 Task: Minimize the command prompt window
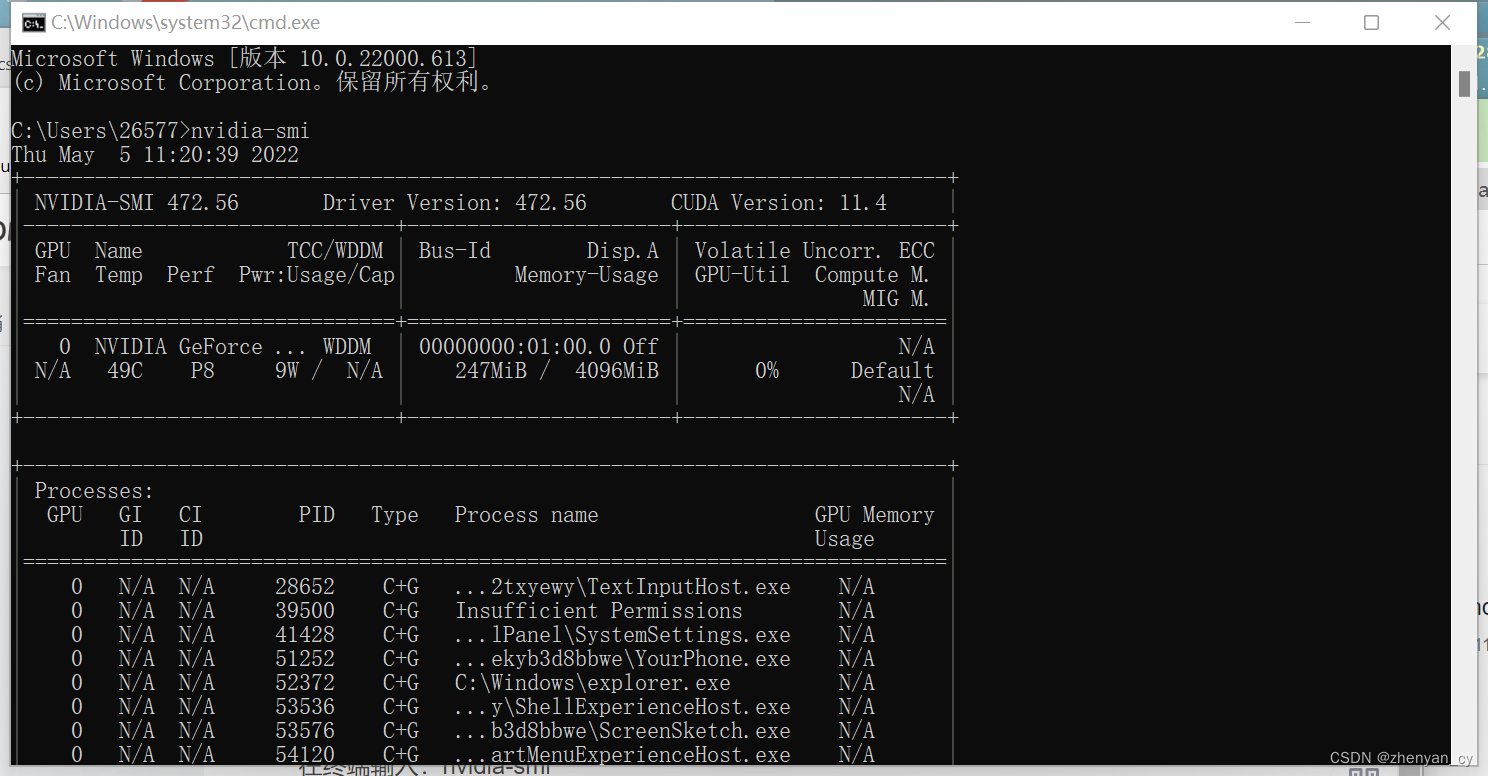pyautogui.click(x=1302, y=21)
